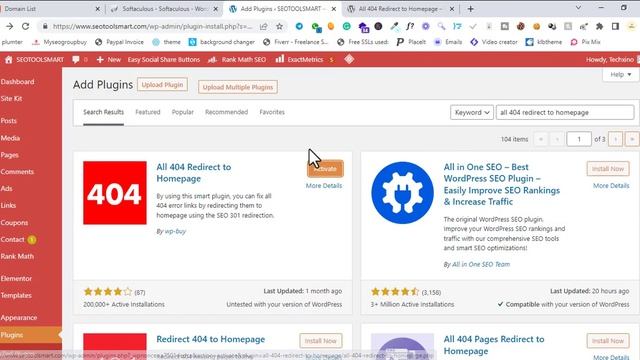Click the plugin search input field
The width and height of the screenshot is (640, 360).
point(565,112)
